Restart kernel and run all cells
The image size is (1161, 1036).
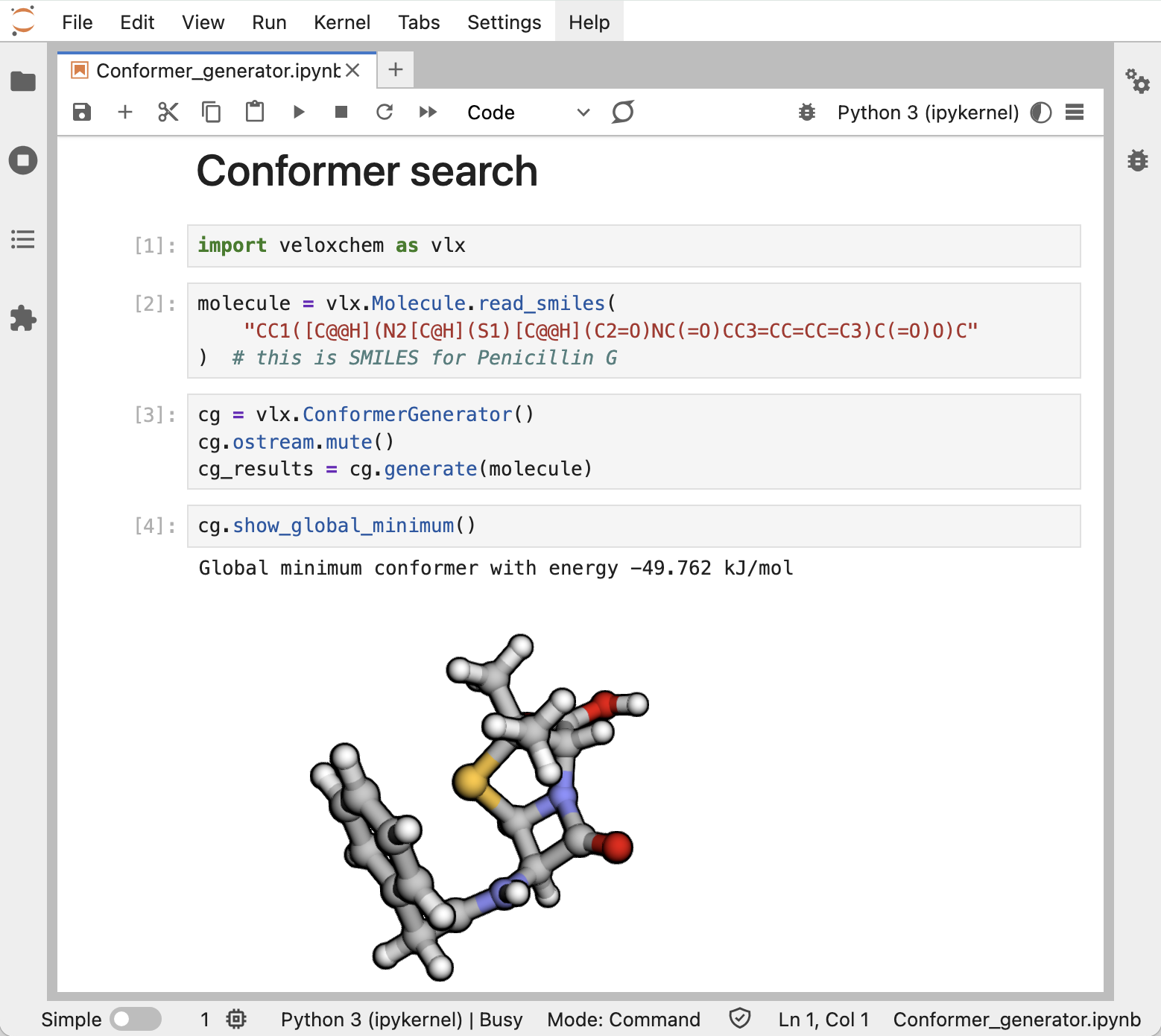(428, 113)
